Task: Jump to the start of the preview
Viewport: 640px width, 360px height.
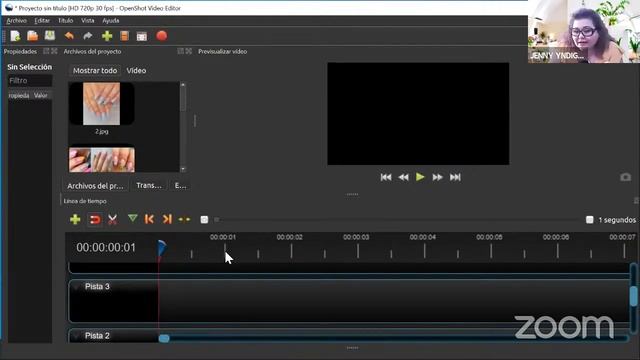Action: tap(386, 177)
